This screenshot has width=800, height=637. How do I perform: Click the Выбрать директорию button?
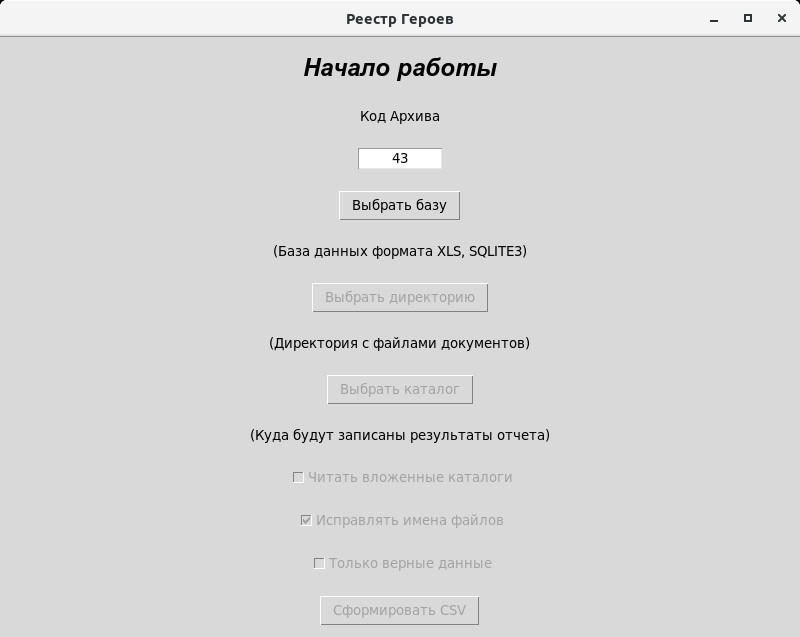tap(400, 297)
